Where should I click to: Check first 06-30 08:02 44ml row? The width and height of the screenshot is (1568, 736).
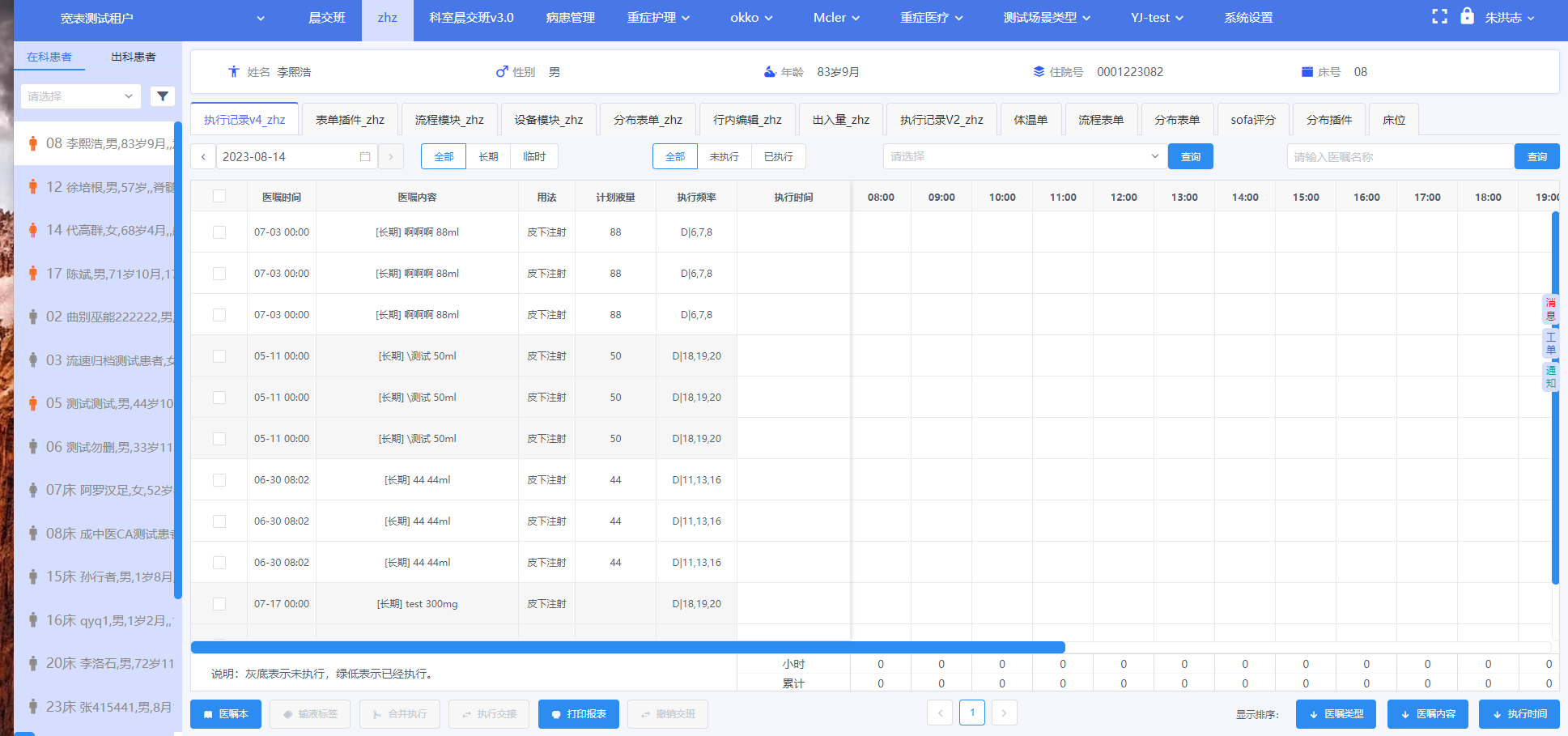219,480
